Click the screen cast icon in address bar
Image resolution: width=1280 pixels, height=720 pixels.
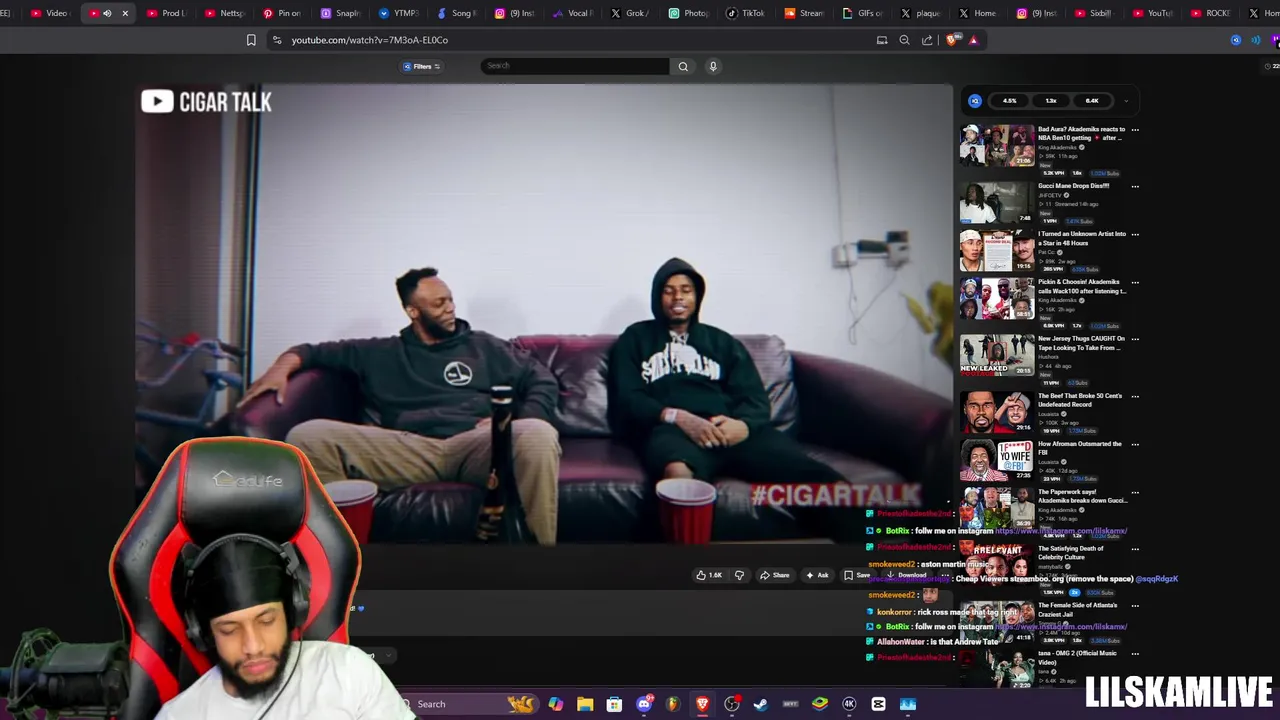coord(882,40)
